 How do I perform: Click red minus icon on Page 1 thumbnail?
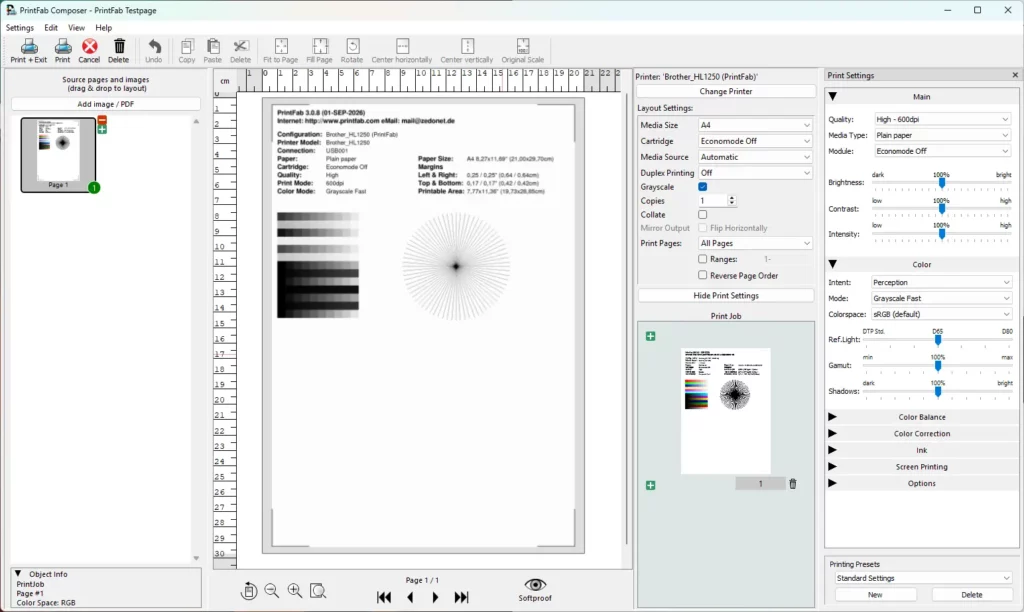(x=102, y=120)
